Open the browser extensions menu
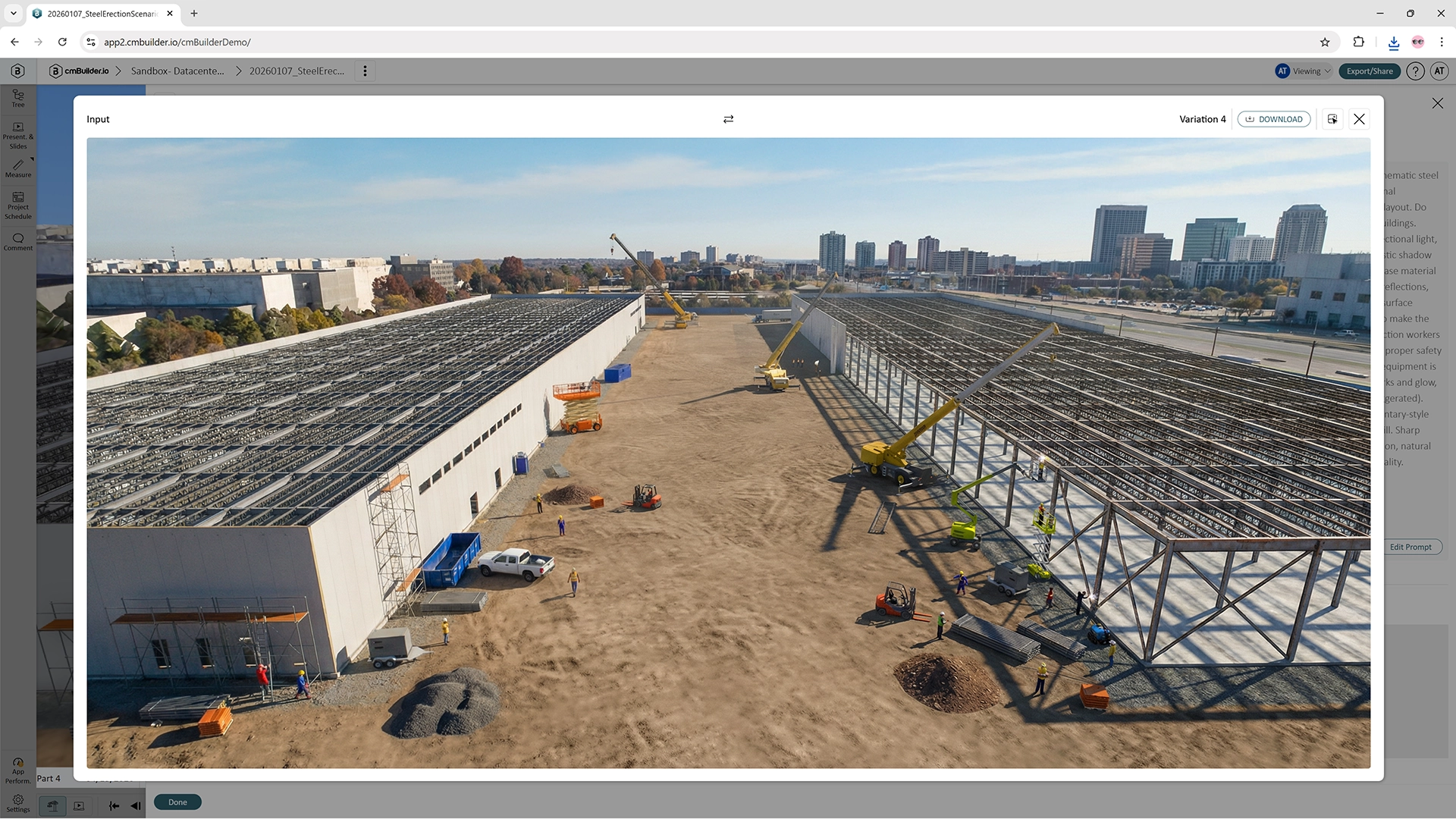This screenshot has width=1456, height=819. (1359, 42)
